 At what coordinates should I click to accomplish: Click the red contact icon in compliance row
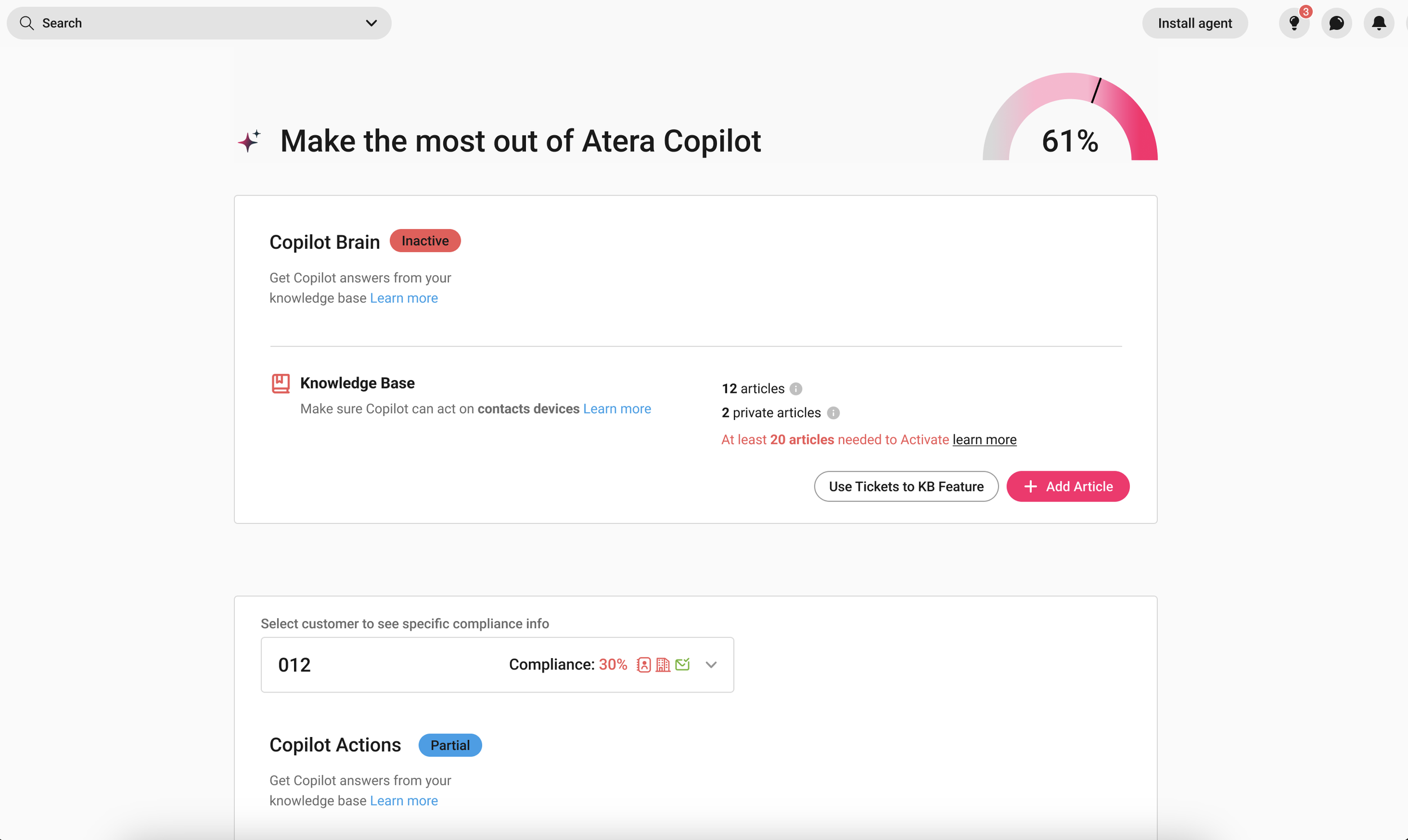point(644,664)
